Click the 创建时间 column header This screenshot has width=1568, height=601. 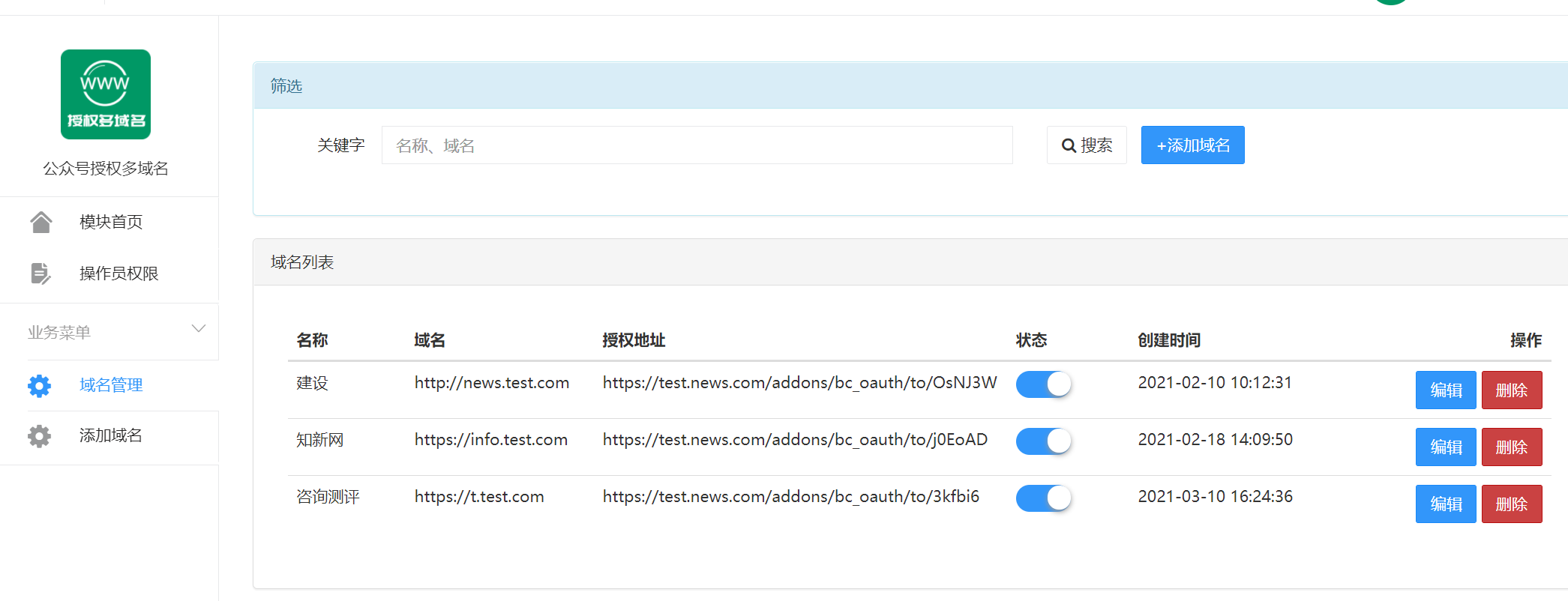(x=1169, y=340)
